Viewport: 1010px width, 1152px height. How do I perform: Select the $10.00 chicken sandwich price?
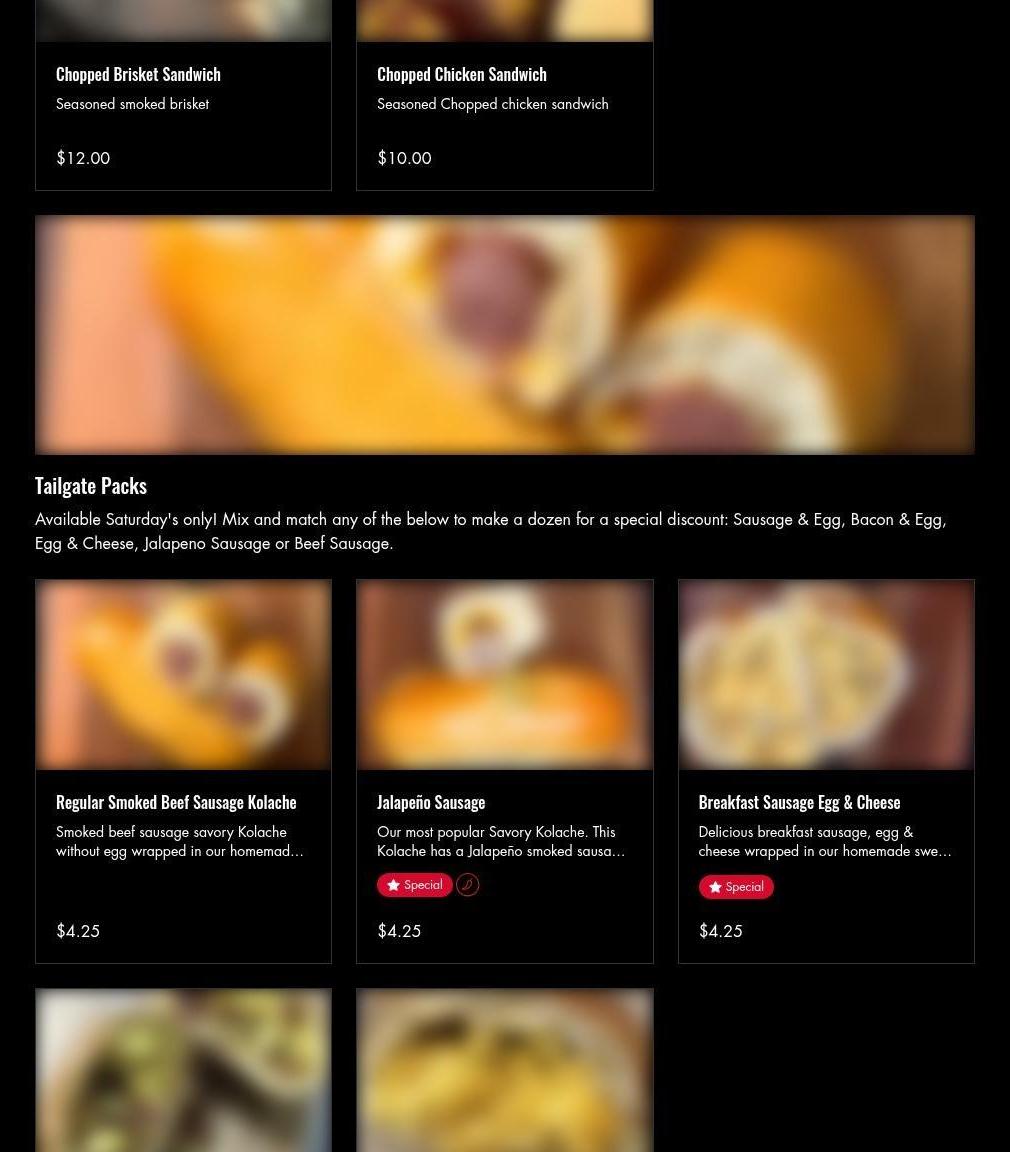point(404,158)
